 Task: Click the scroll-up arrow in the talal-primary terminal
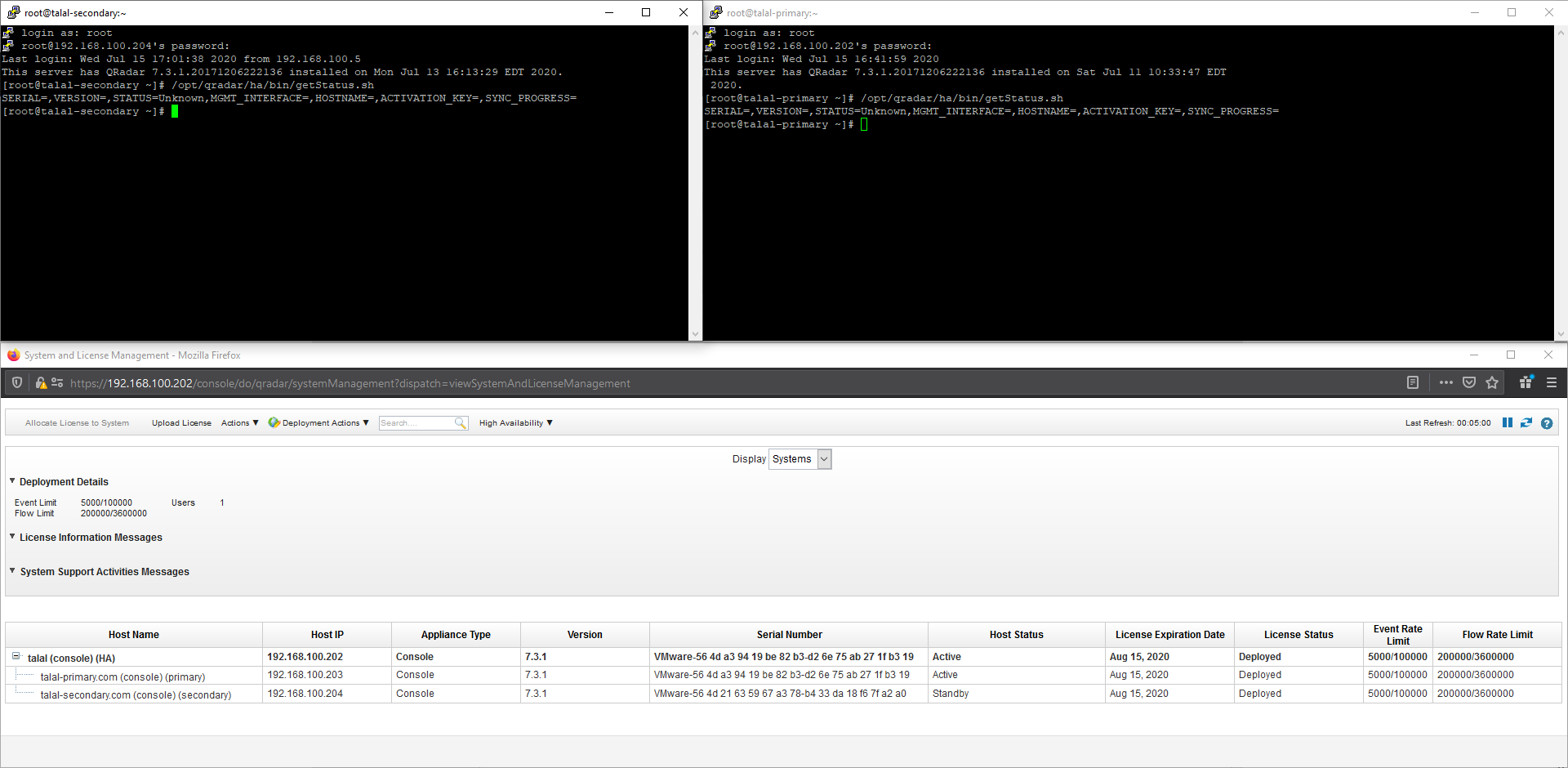1561,32
